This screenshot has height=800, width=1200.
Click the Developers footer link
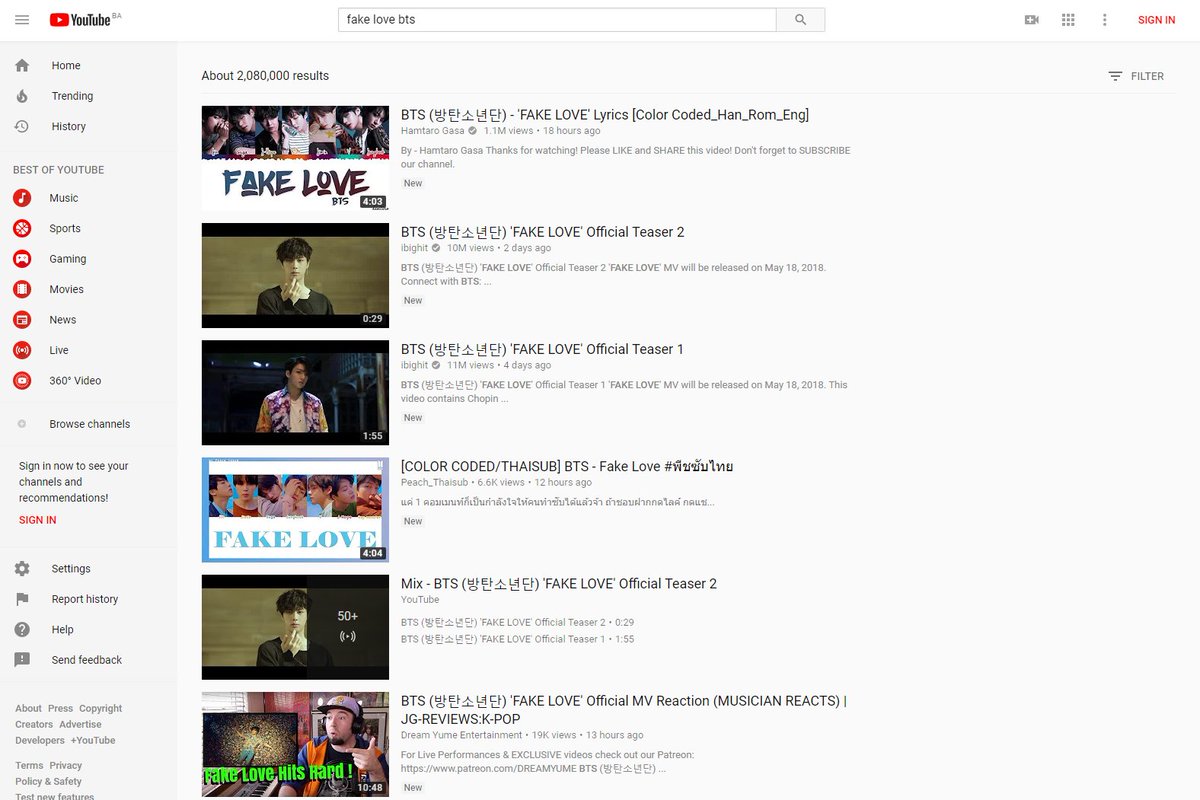[40, 740]
